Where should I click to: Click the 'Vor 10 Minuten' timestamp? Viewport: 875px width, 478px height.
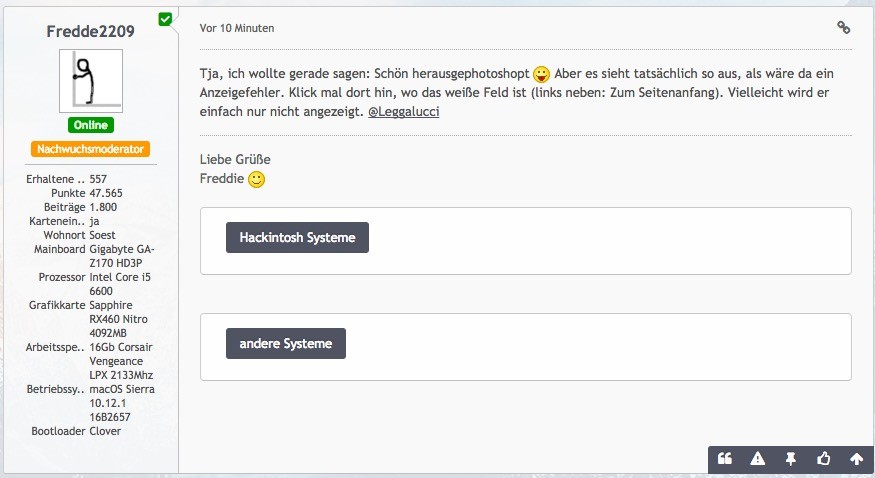(x=237, y=28)
